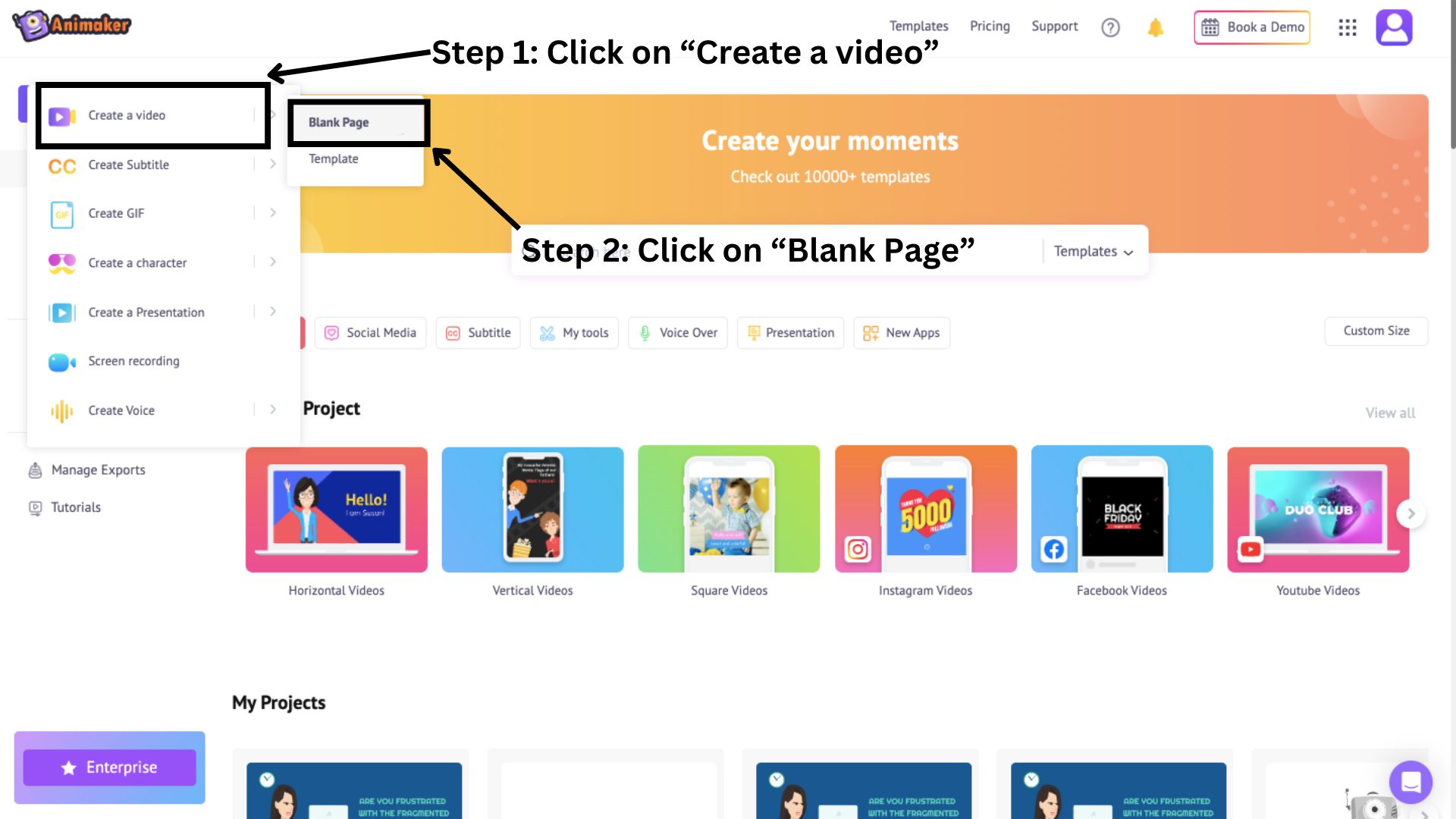The height and width of the screenshot is (819, 1456).
Task: Click the Create GIF icon
Action: click(x=62, y=214)
